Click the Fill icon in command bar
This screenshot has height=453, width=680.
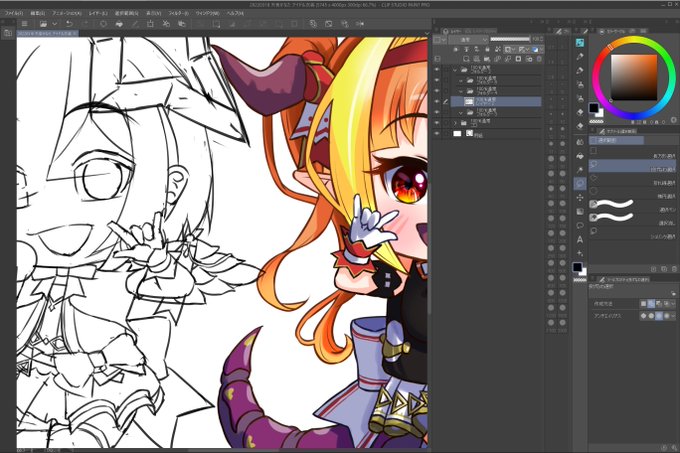tap(119, 24)
